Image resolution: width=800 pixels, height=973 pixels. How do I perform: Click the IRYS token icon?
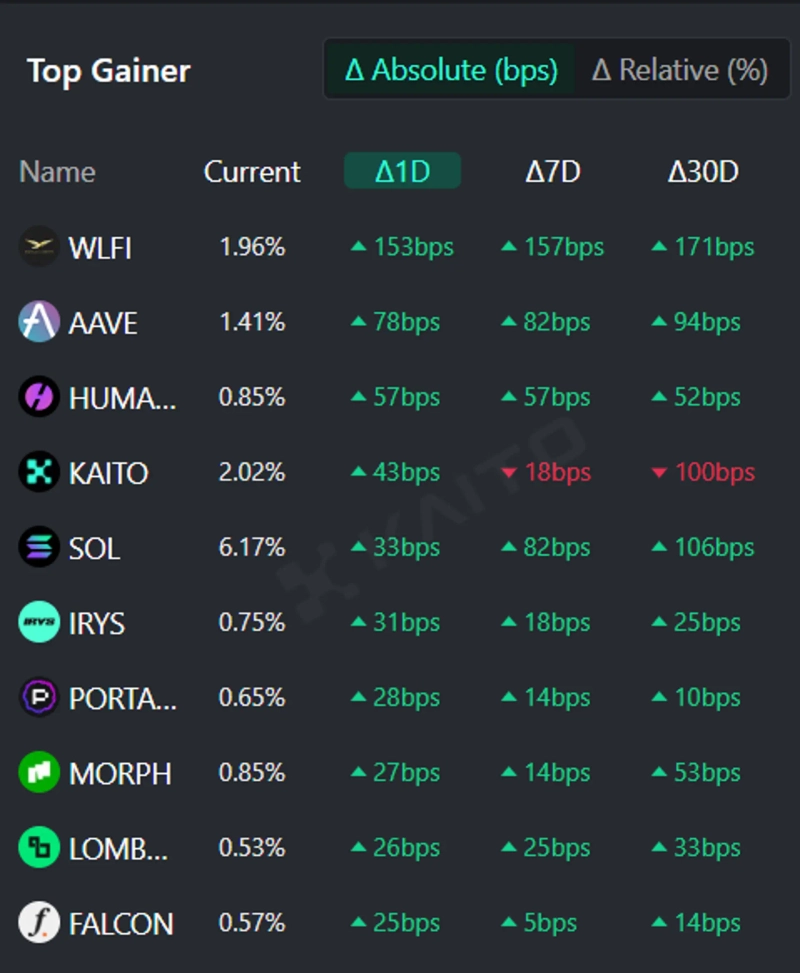(39, 622)
